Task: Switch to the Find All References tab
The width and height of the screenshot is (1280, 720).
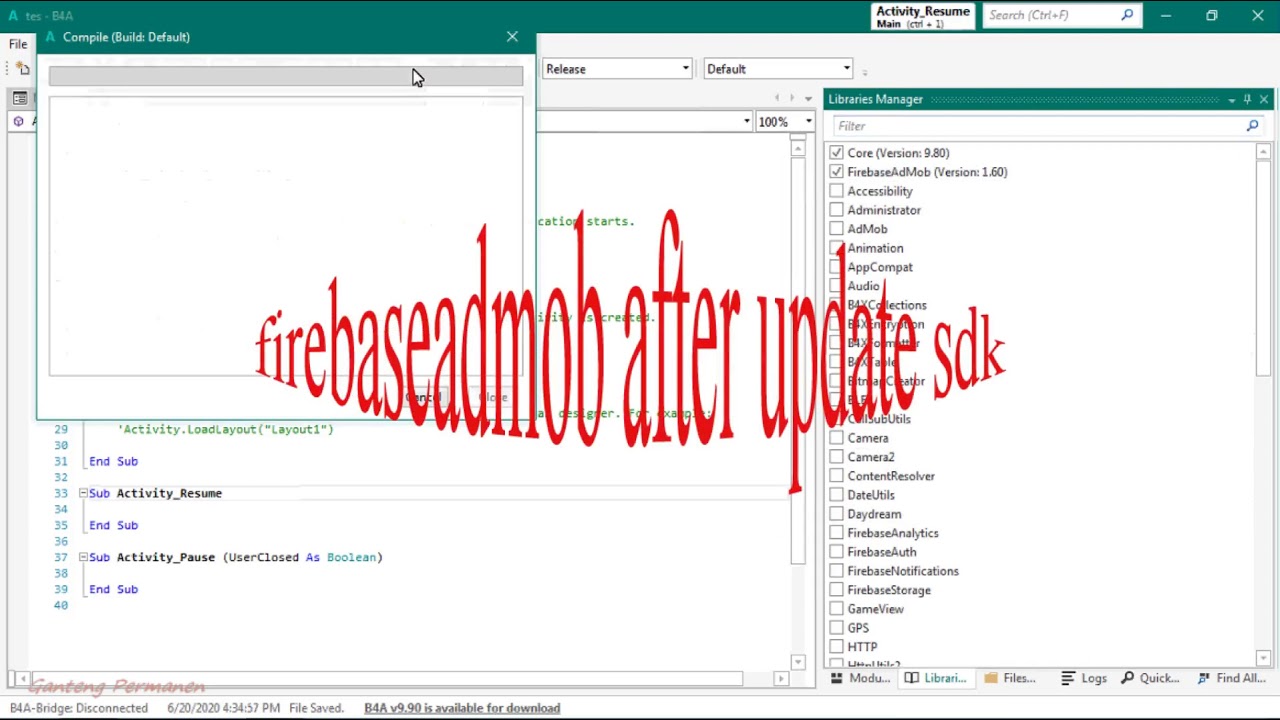Action: click(x=1232, y=678)
